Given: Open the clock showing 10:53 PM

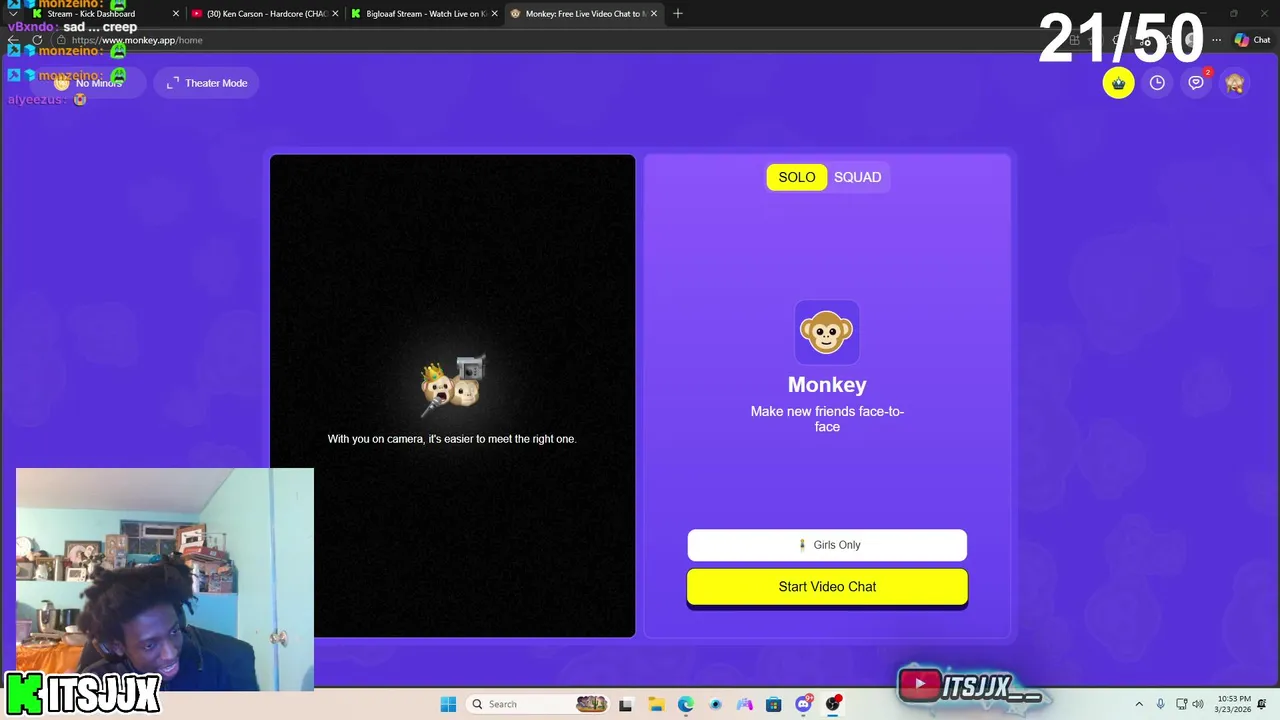Looking at the screenshot, I should 1232,704.
